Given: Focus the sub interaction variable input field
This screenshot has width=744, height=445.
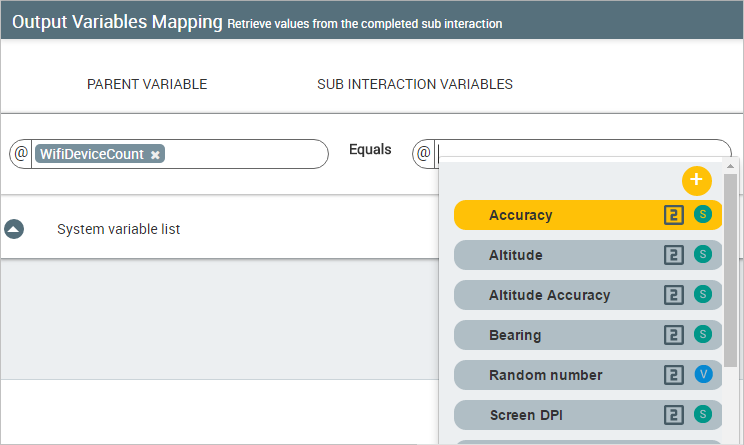Looking at the screenshot, I should point(583,150).
